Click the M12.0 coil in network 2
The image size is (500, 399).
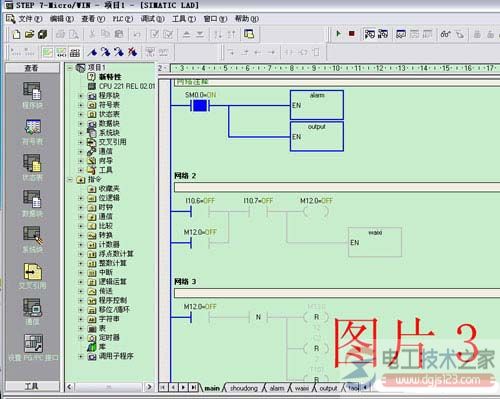click(316, 211)
